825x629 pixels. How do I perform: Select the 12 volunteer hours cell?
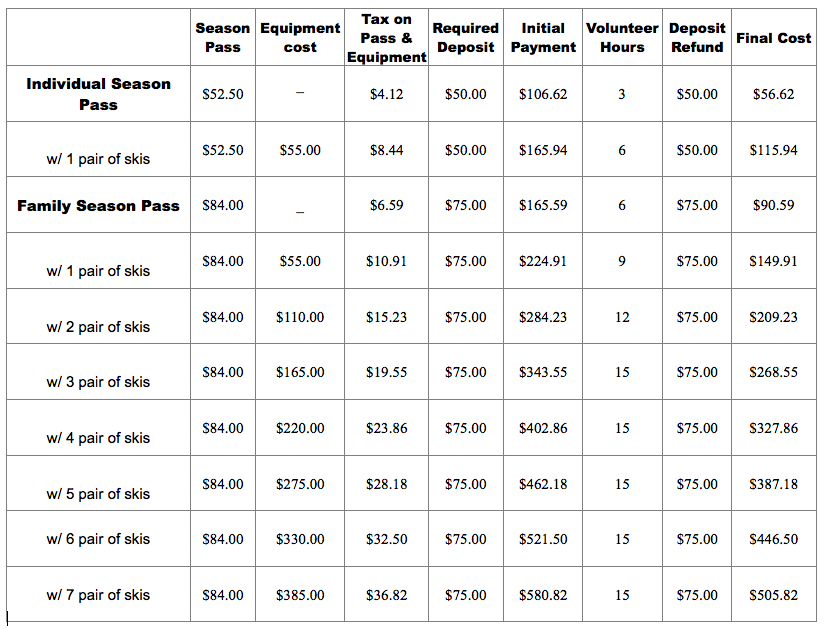coord(622,317)
